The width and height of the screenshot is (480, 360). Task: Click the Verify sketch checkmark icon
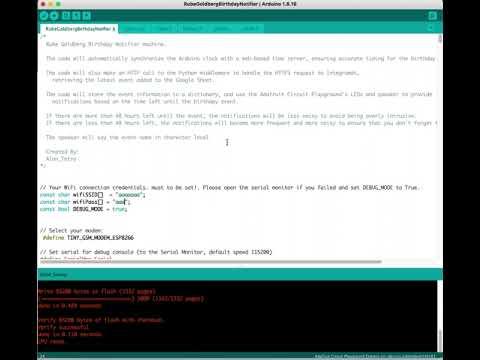[x=44, y=16]
